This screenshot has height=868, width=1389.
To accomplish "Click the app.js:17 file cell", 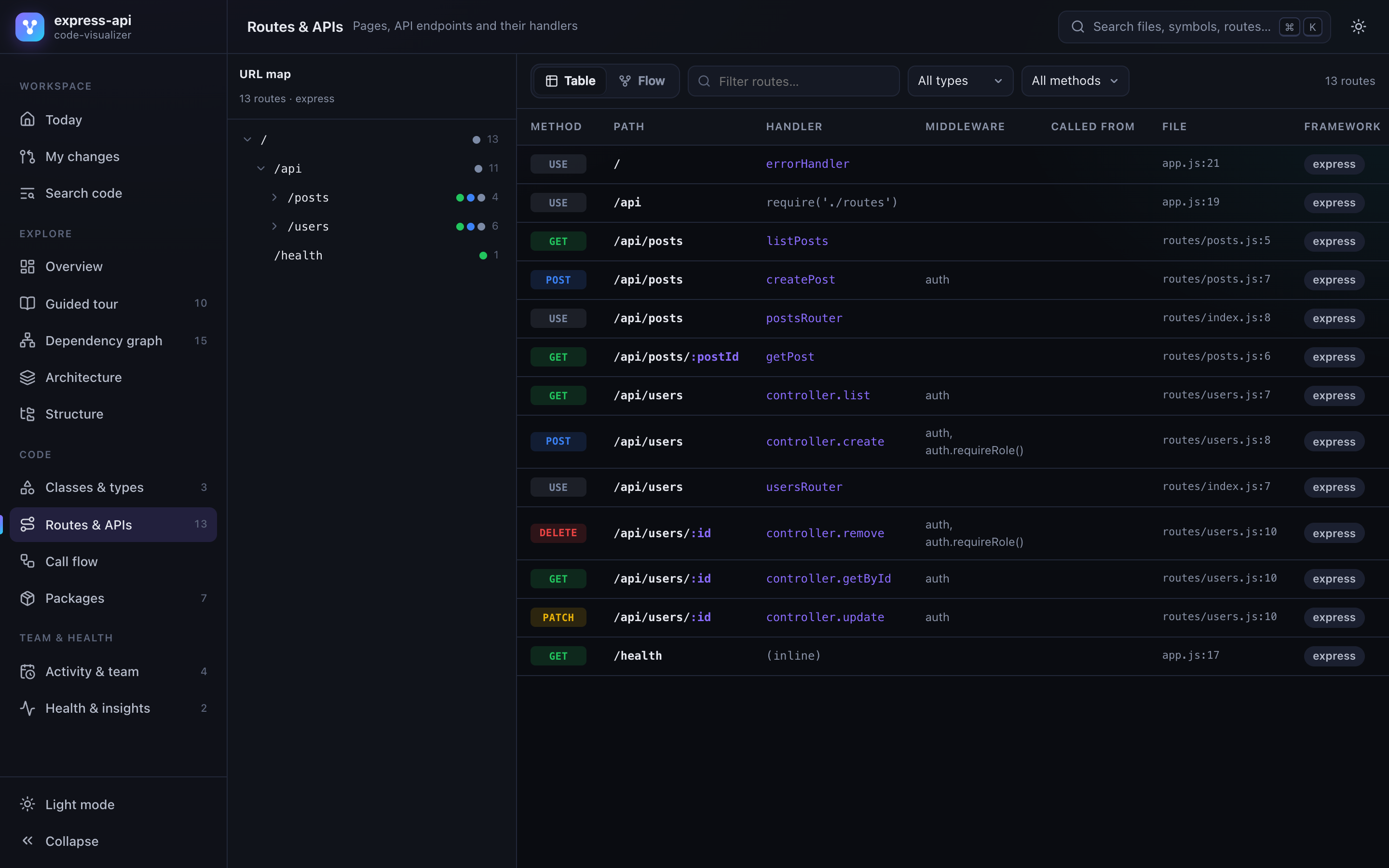I will pyautogui.click(x=1190, y=656).
